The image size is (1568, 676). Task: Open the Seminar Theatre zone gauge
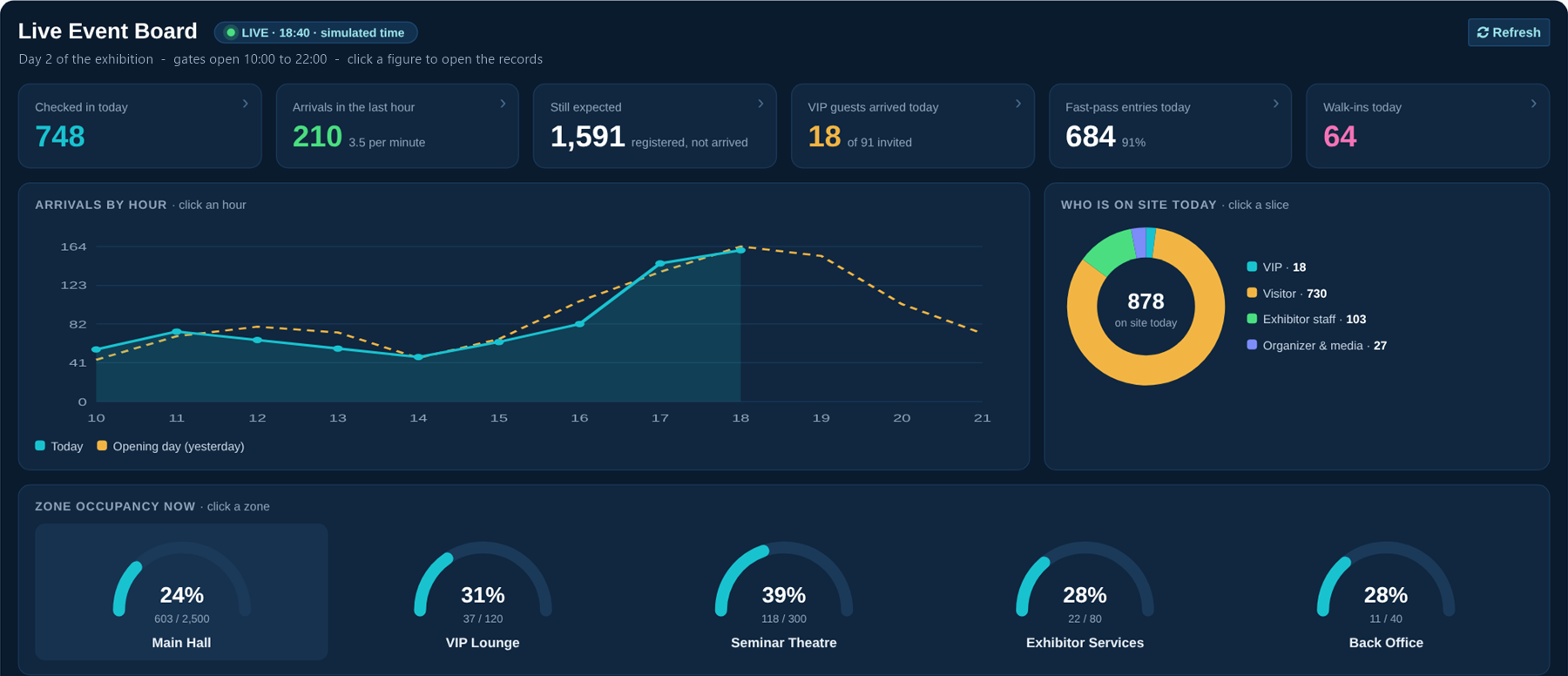784,591
